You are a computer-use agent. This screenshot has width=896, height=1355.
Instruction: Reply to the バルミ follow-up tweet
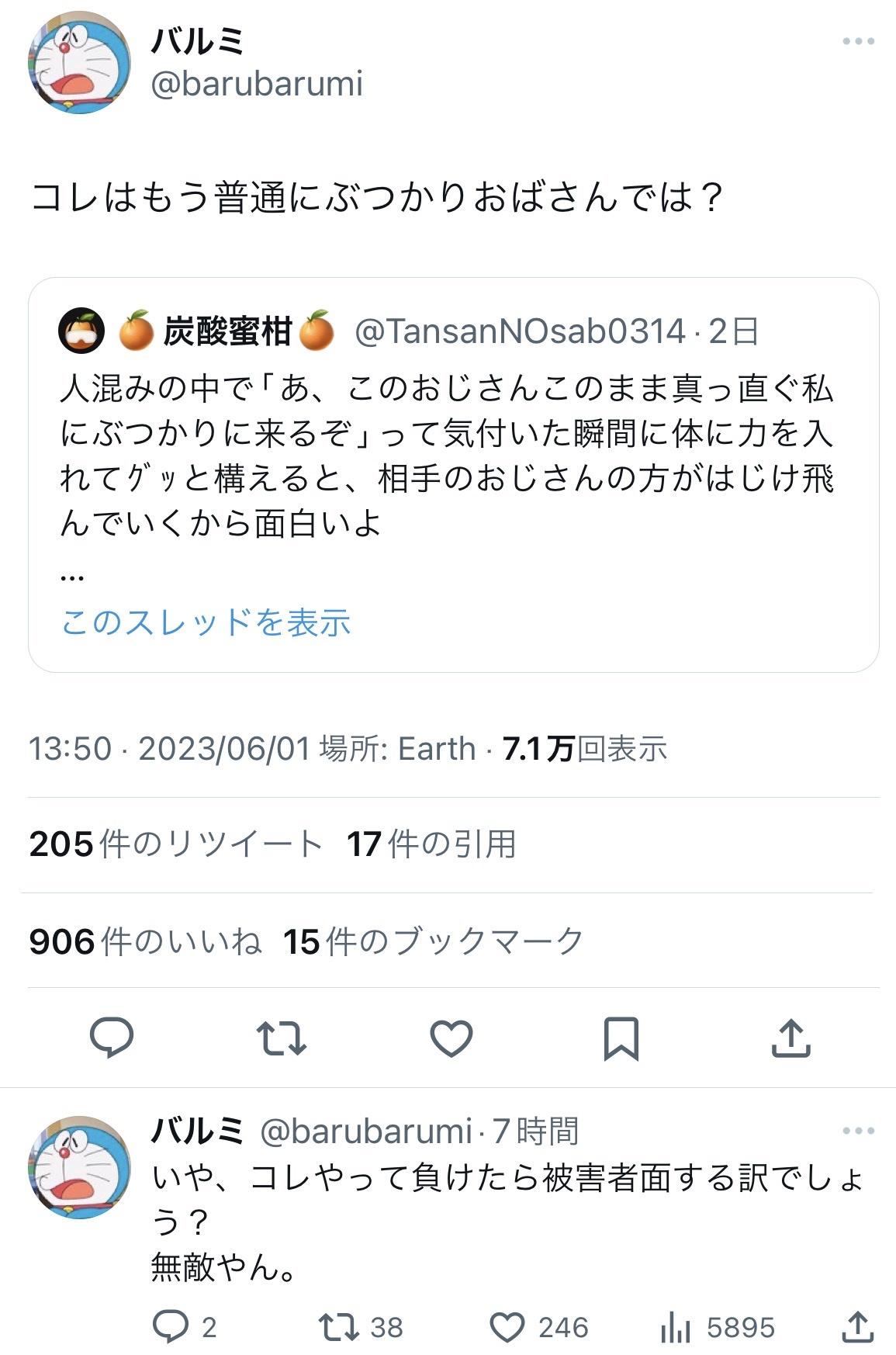171,1327
